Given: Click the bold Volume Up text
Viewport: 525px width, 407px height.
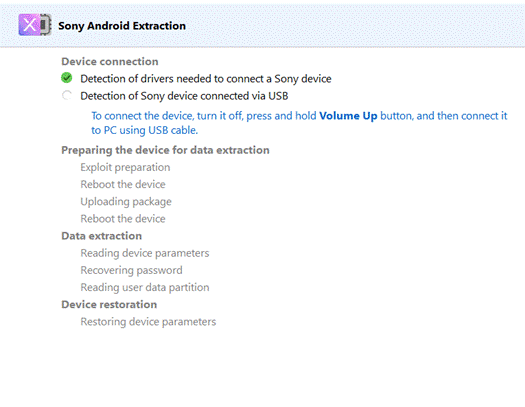Looking at the screenshot, I should pos(348,116).
